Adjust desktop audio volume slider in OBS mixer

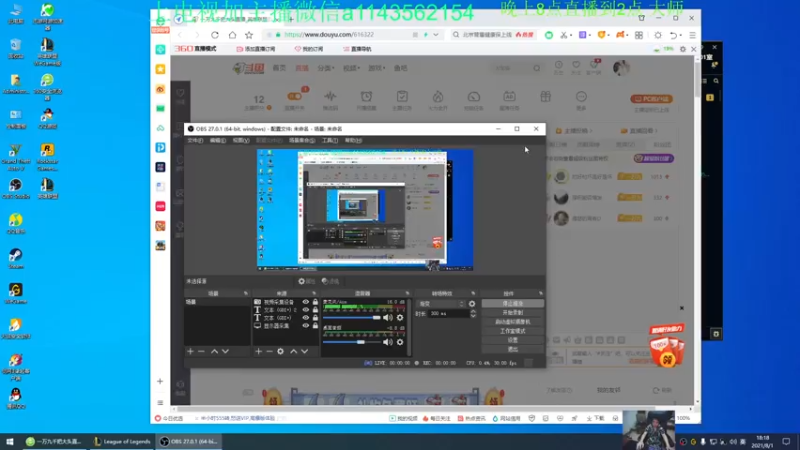pos(352,342)
